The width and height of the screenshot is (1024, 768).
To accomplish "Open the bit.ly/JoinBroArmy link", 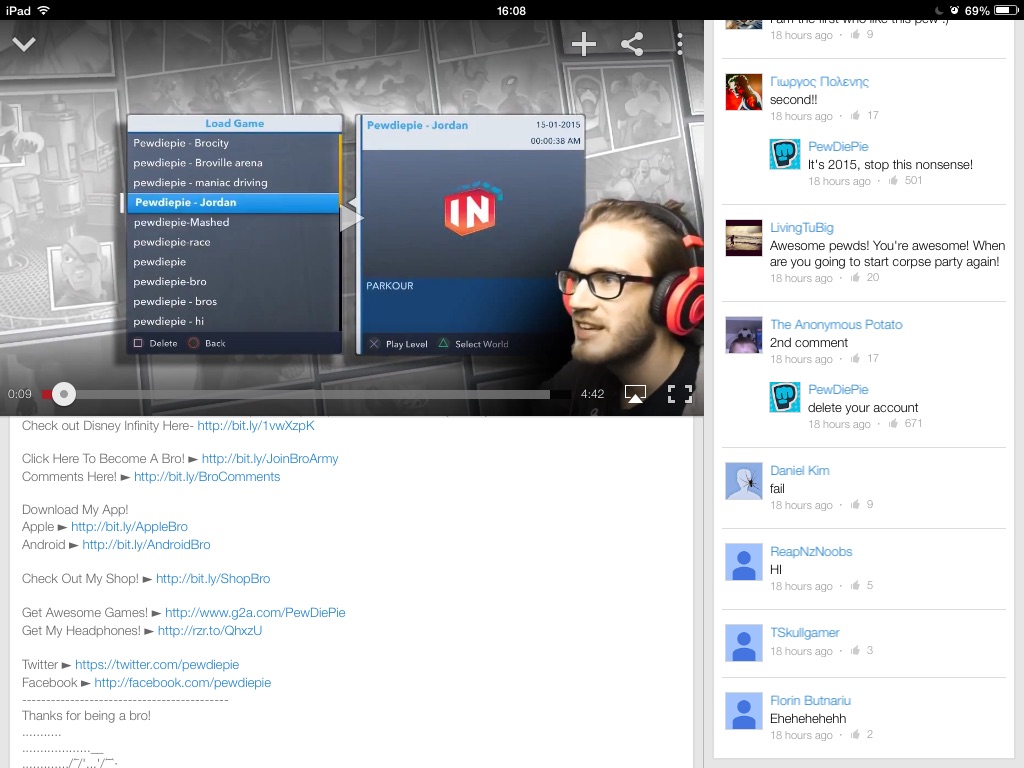I will click(270, 459).
